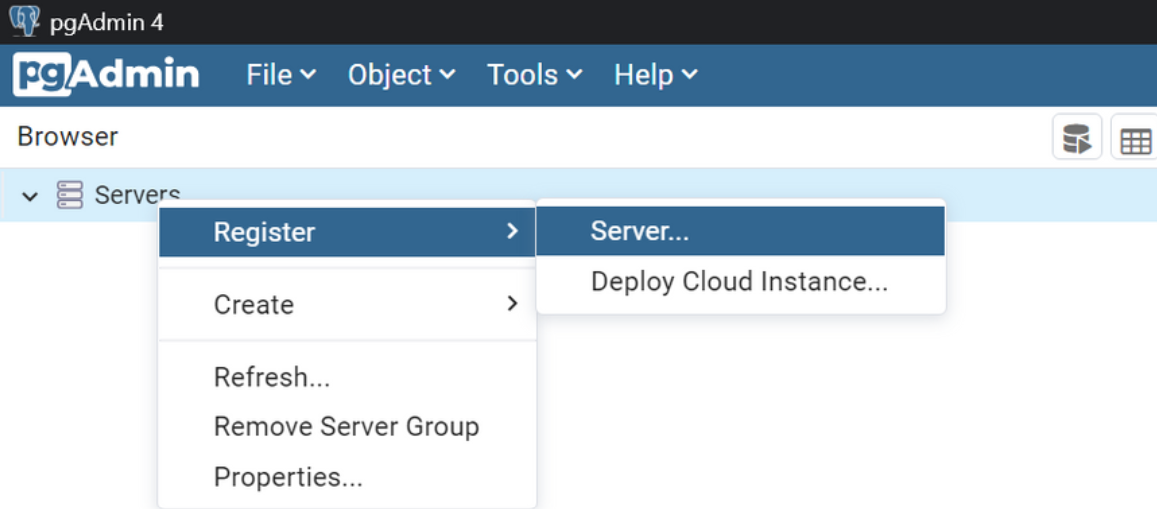
Task: Expand the Create submenu arrow
Action: click(x=513, y=304)
